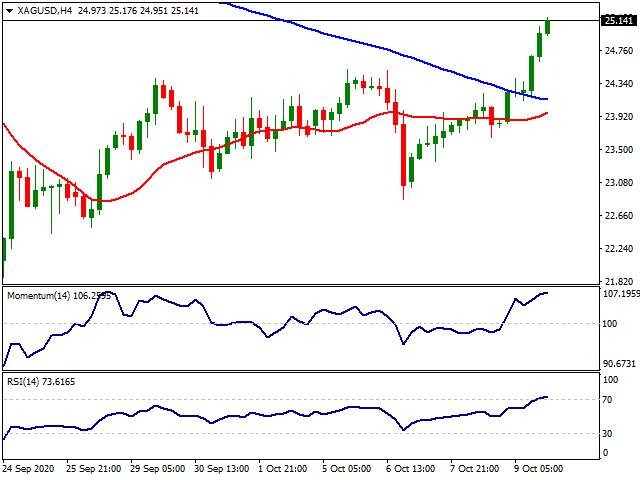
Task: Click the 100 level on momentum scale
Action: pos(610,324)
